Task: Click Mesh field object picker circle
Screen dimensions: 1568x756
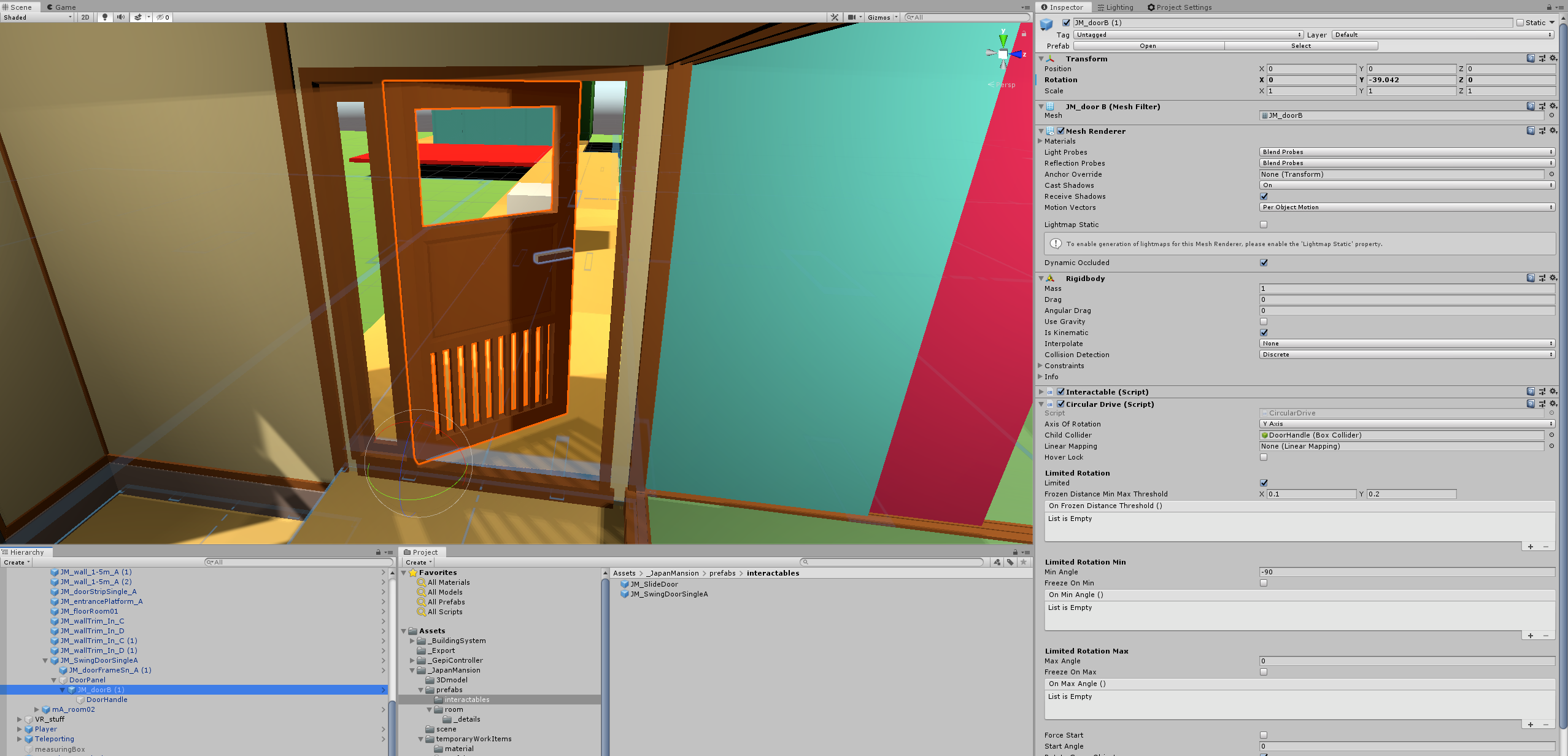Action: [1551, 115]
